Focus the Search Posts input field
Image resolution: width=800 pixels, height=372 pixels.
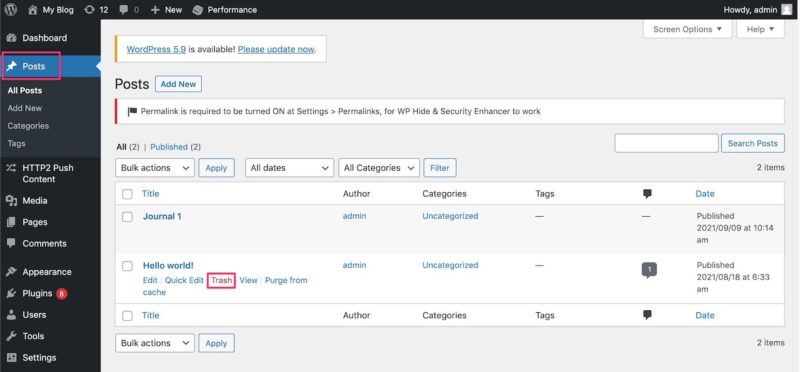[666, 143]
